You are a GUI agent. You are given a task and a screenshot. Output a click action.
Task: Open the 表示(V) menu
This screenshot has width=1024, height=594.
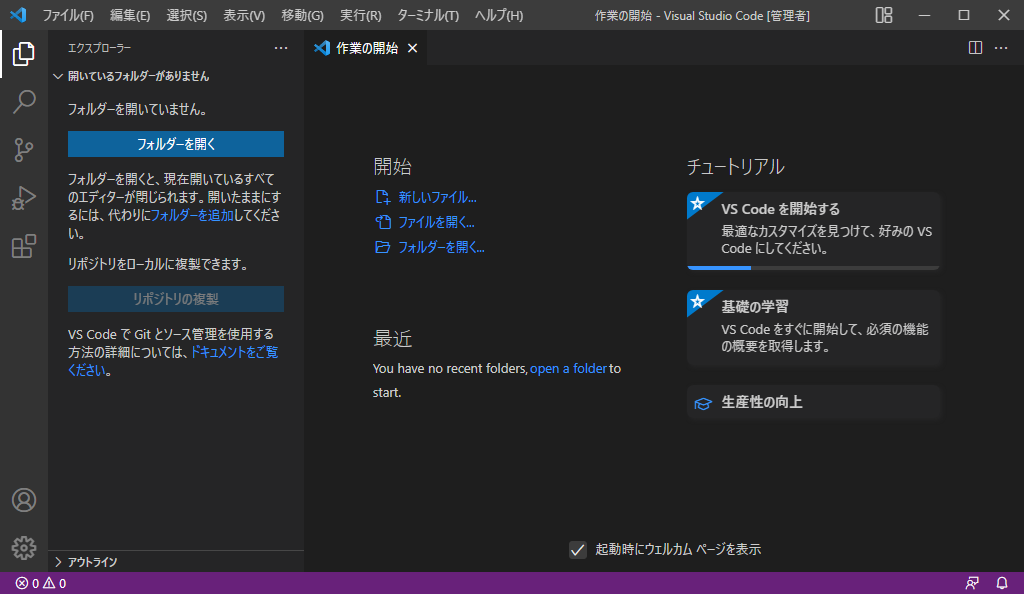coord(244,15)
